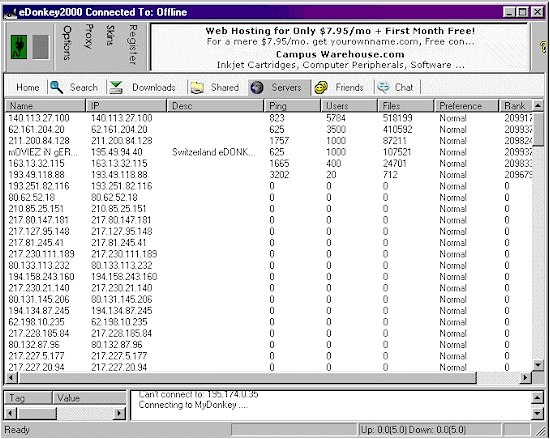Click the Connecting to MyDonkey log line

[x=193, y=405]
